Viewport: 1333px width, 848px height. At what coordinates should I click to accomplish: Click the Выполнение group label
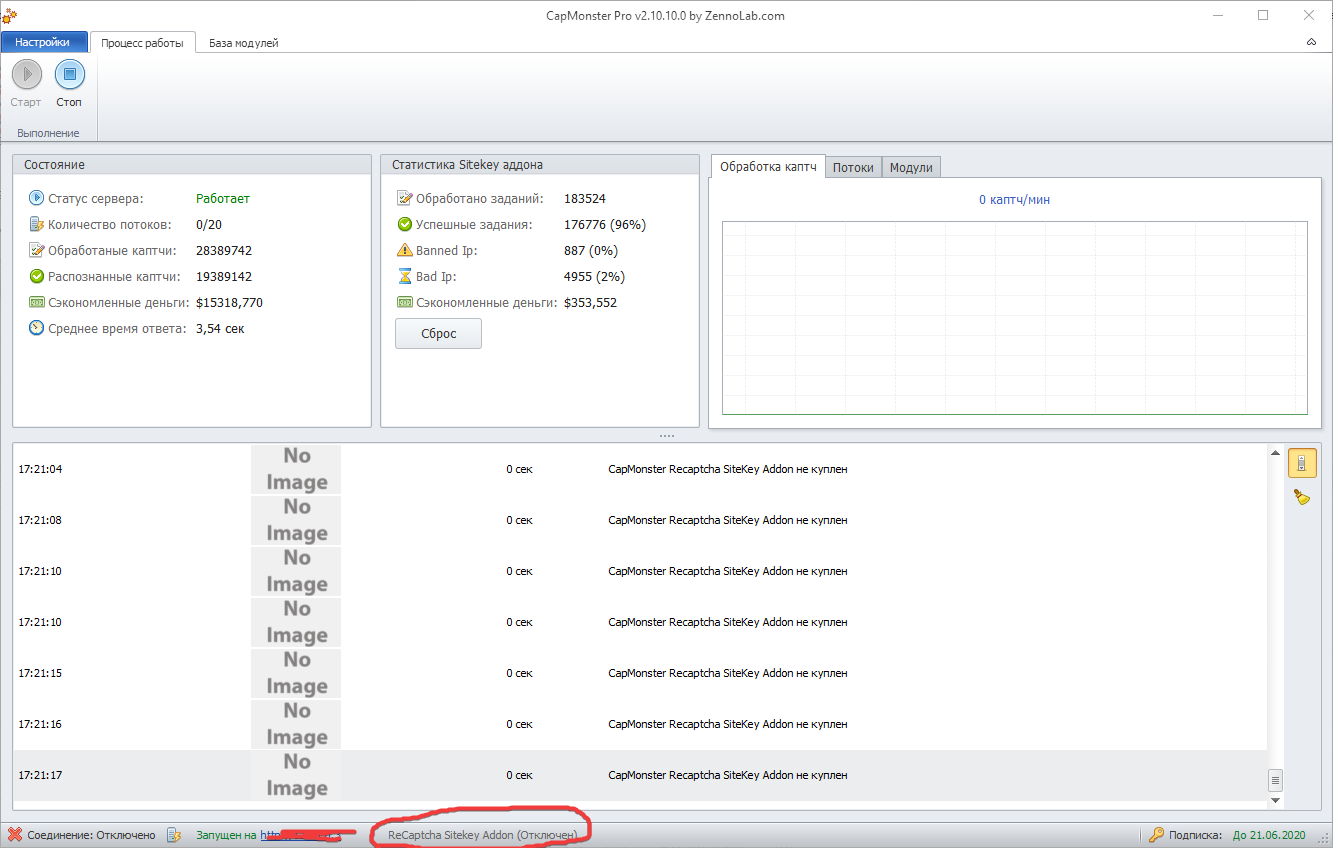[48, 132]
